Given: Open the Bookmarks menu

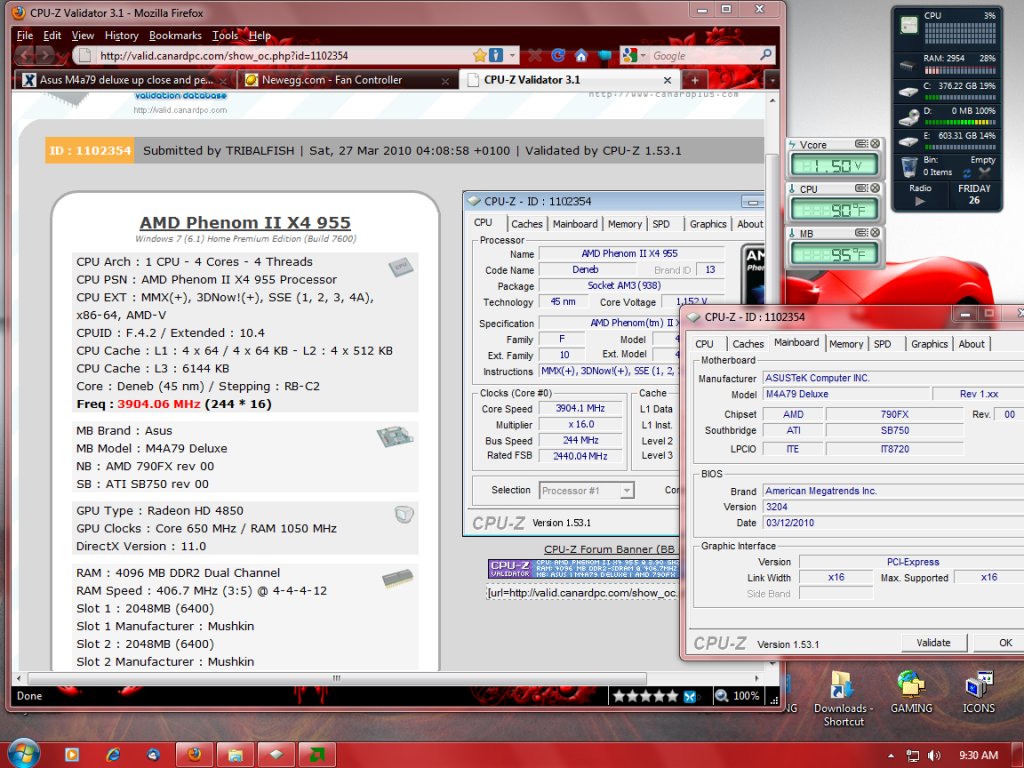Looking at the screenshot, I should pos(175,36).
